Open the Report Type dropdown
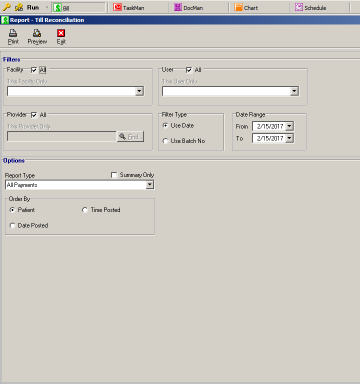 [150, 185]
